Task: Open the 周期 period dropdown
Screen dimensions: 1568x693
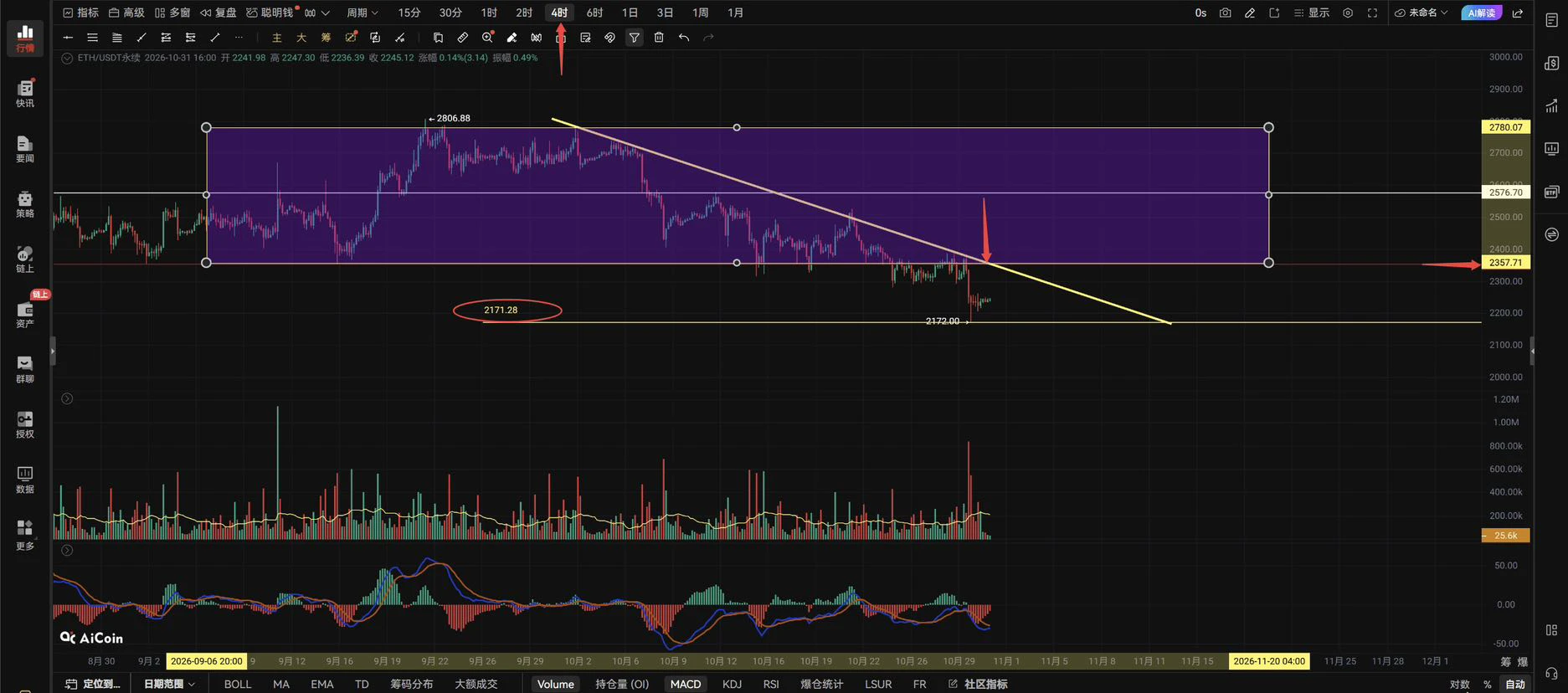Action: [362, 13]
